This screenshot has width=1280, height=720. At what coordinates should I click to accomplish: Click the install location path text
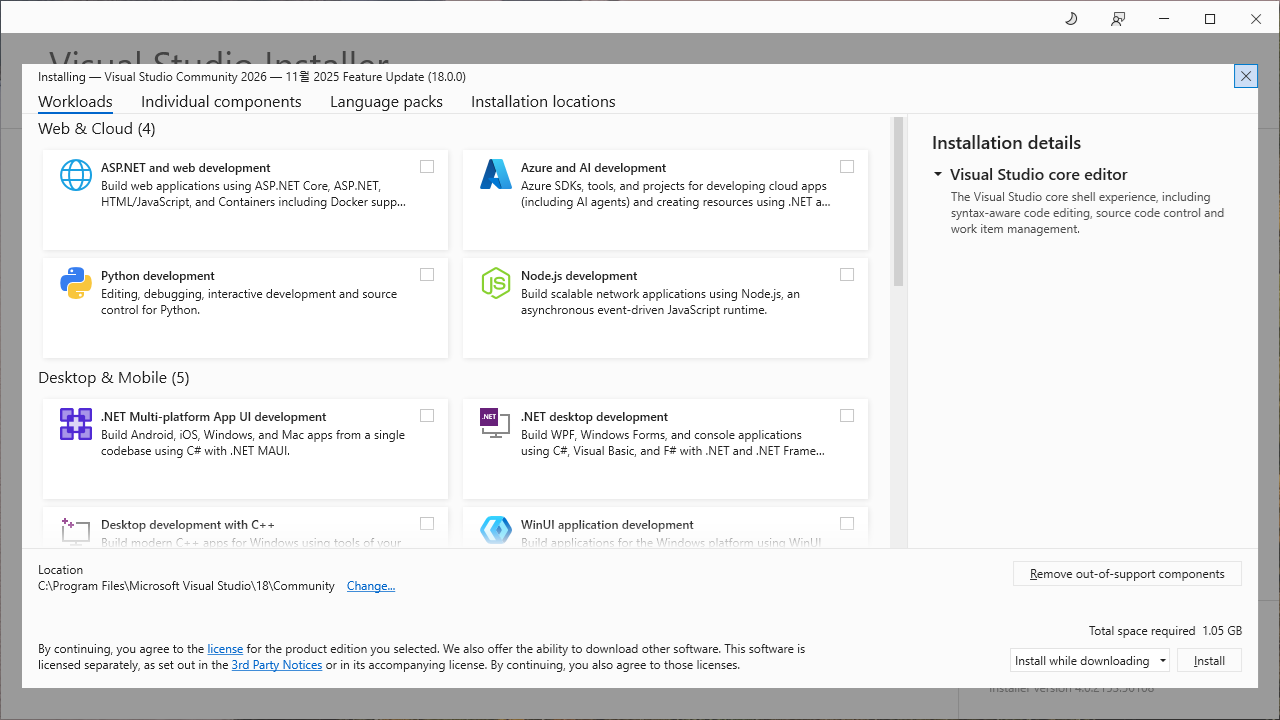pyautogui.click(x=186, y=586)
